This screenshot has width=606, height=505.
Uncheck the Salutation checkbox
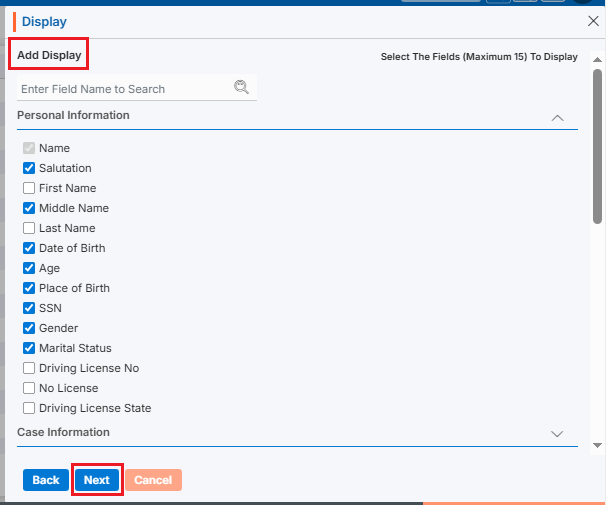(x=29, y=168)
